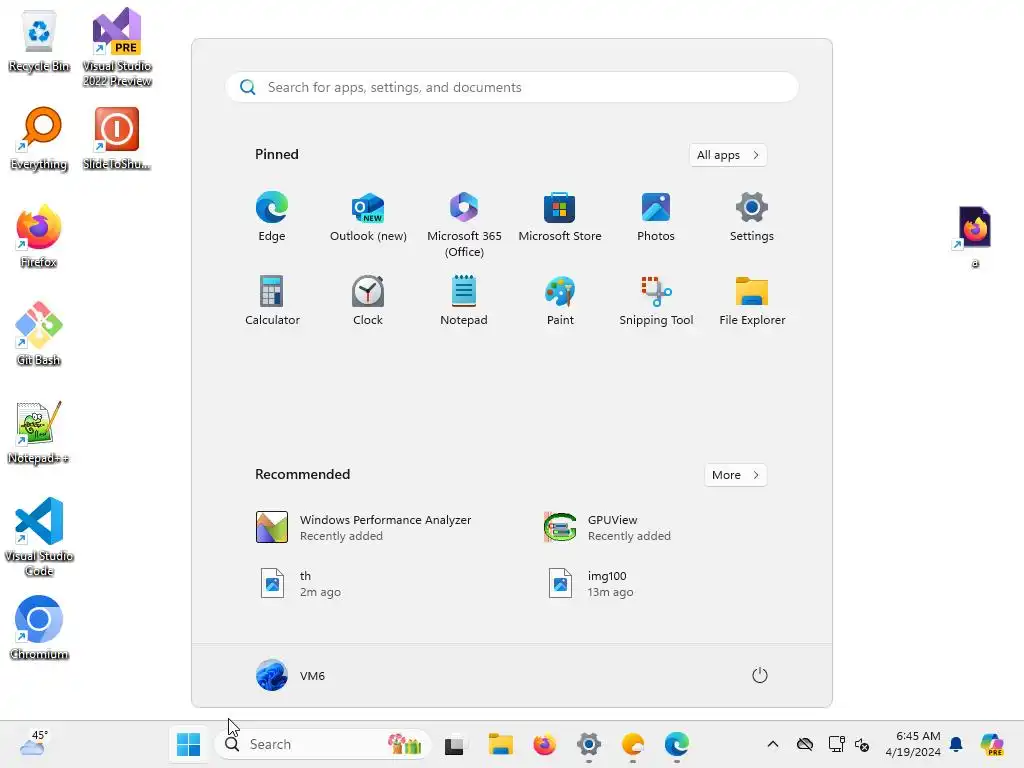Open File Explorer on taskbar
The height and width of the screenshot is (768, 1024).
tap(500, 744)
